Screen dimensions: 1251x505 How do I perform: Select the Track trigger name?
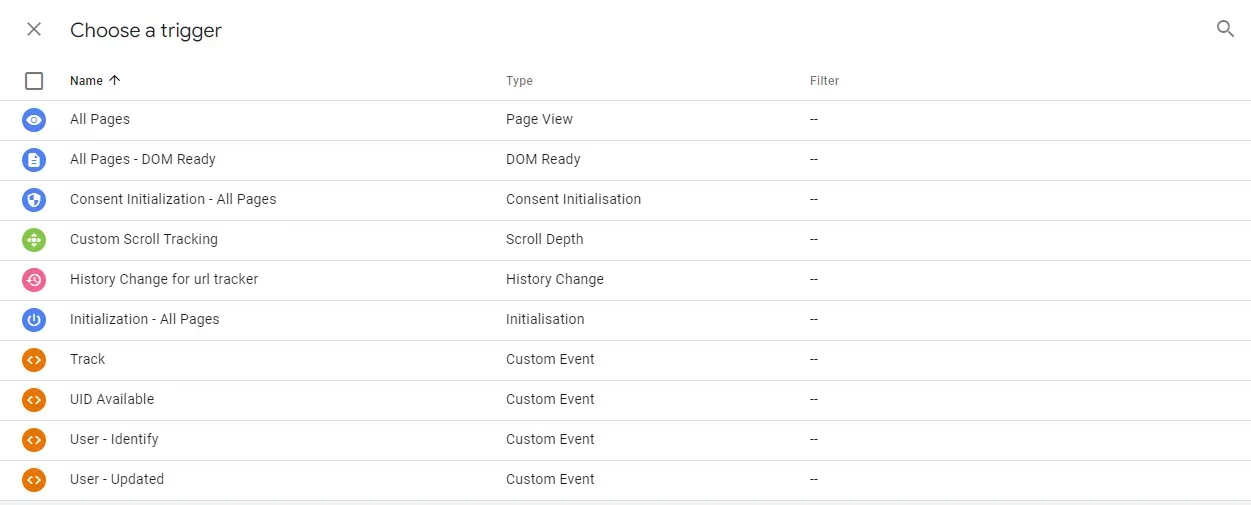tap(87, 359)
